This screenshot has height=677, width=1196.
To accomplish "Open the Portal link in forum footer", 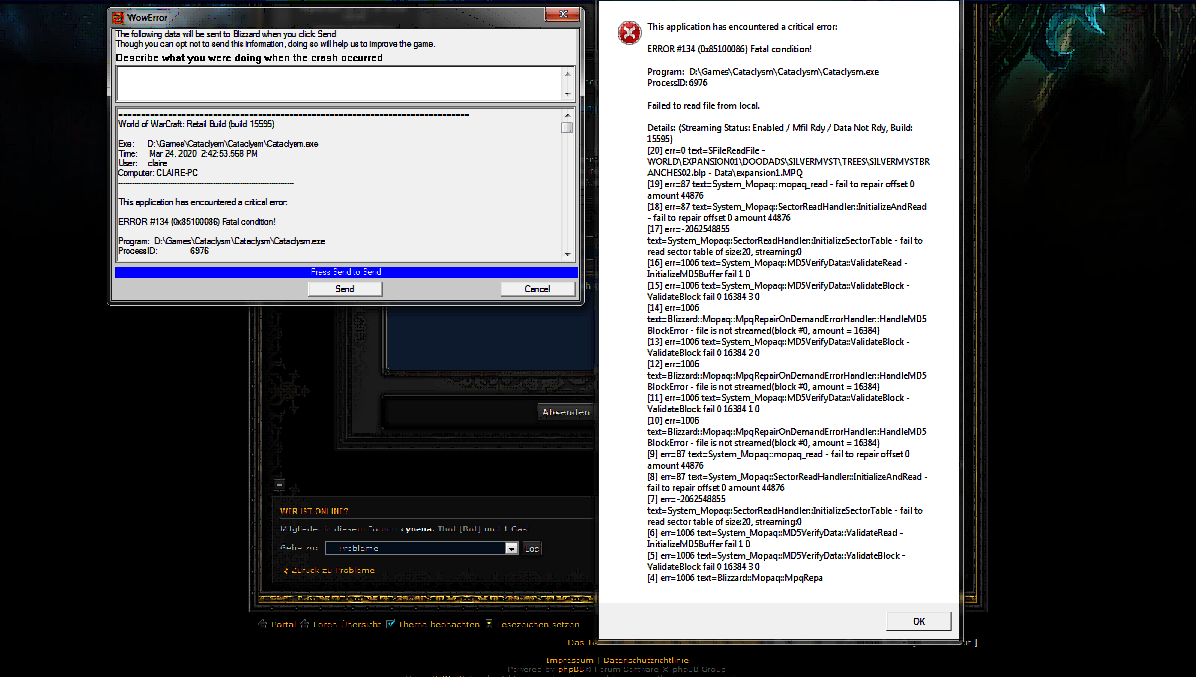I will [x=283, y=624].
